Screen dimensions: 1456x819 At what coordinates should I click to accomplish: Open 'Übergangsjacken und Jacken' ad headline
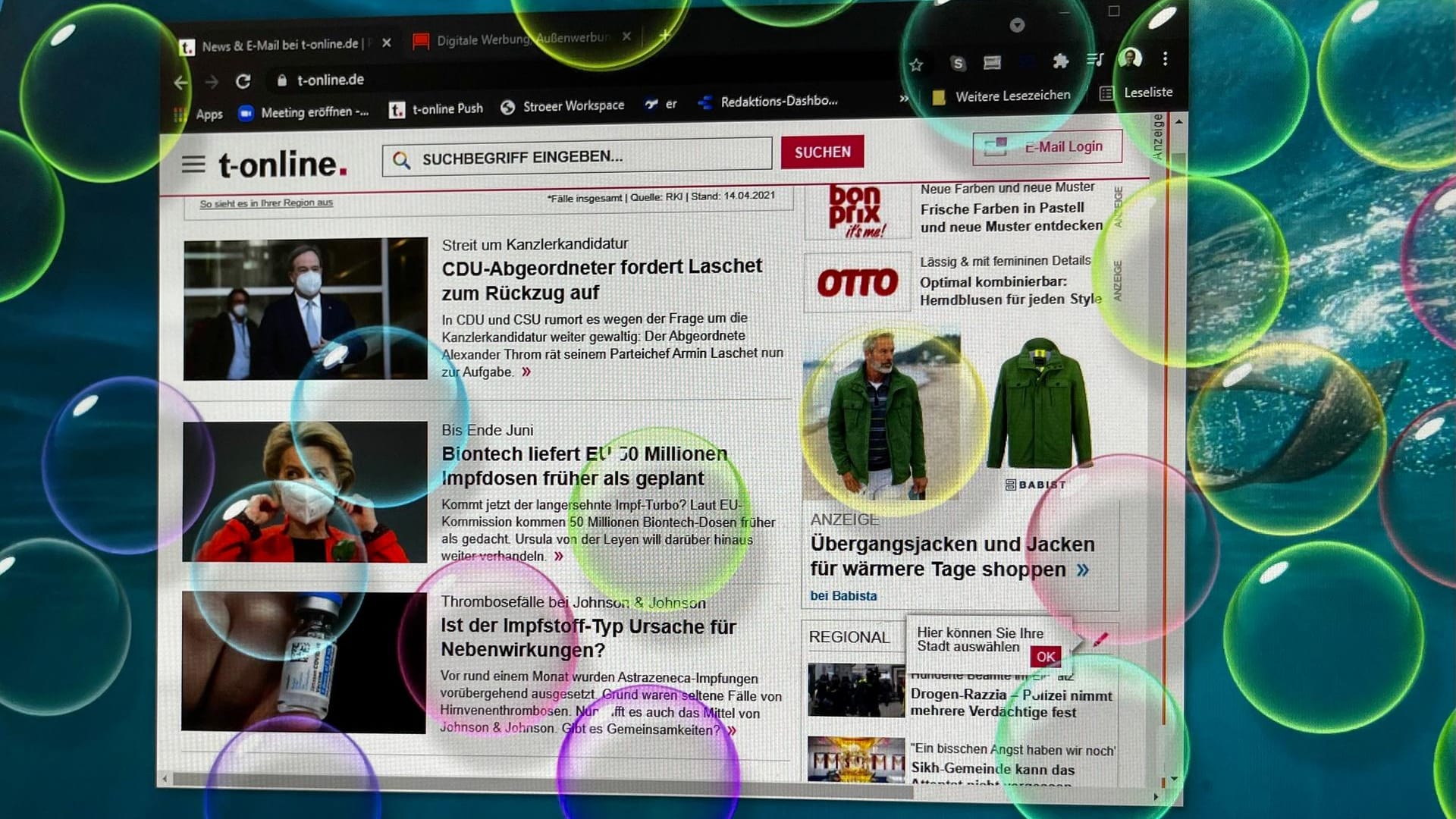[952, 557]
